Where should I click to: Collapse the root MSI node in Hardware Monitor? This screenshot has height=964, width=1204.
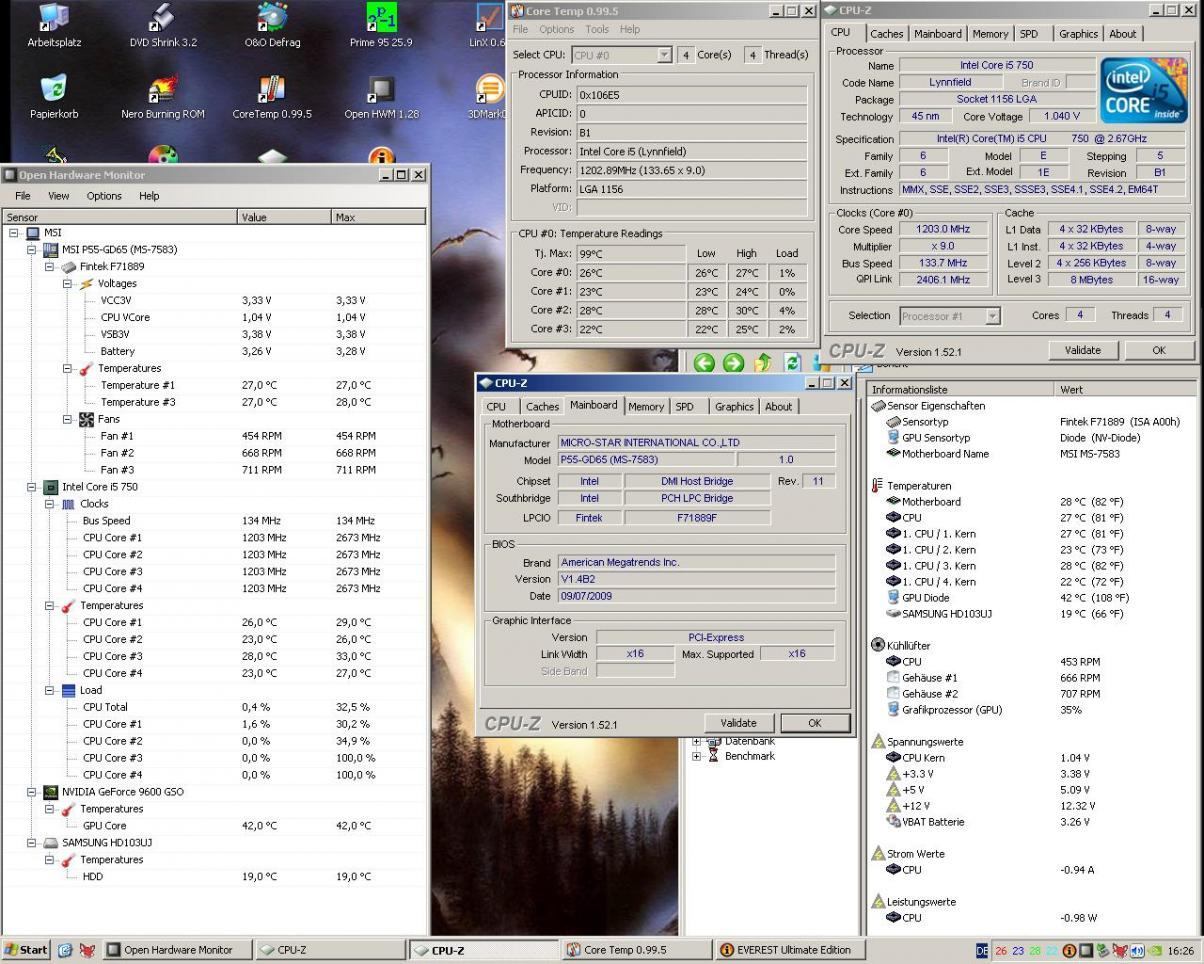tap(14, 233)
